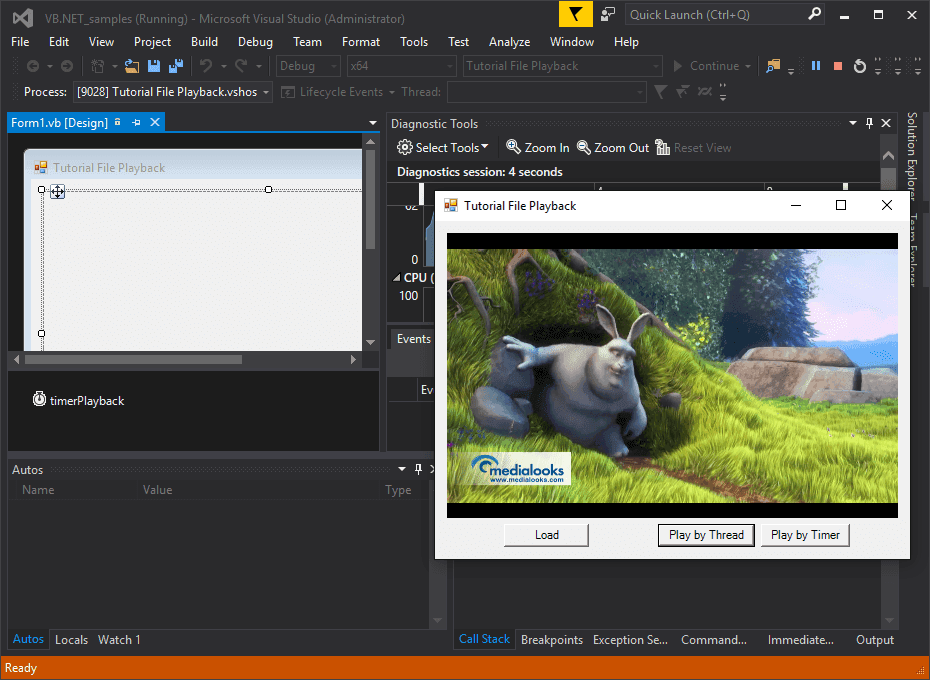Open the Analyze menu
The image size is (930, 680).
tap(509, 42)
